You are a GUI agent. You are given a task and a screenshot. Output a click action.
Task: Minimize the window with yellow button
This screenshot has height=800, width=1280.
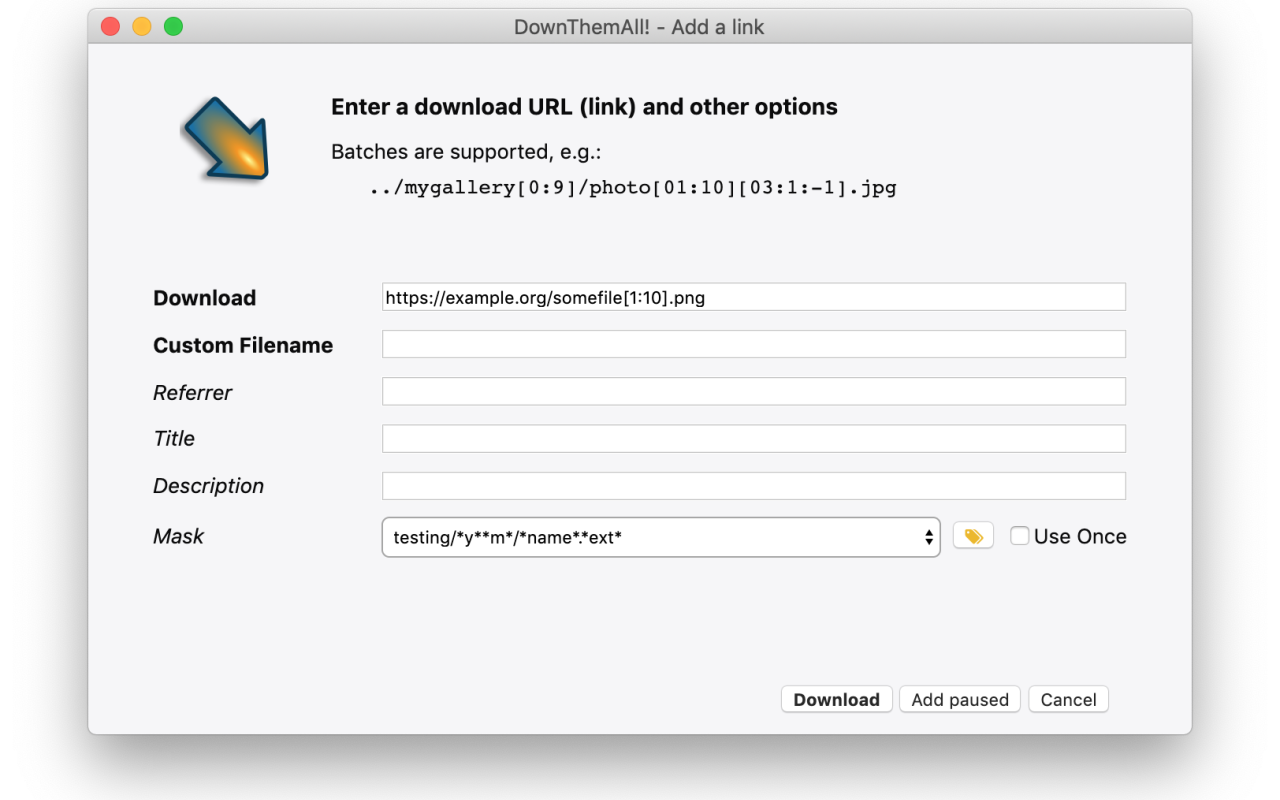point(142,27)
